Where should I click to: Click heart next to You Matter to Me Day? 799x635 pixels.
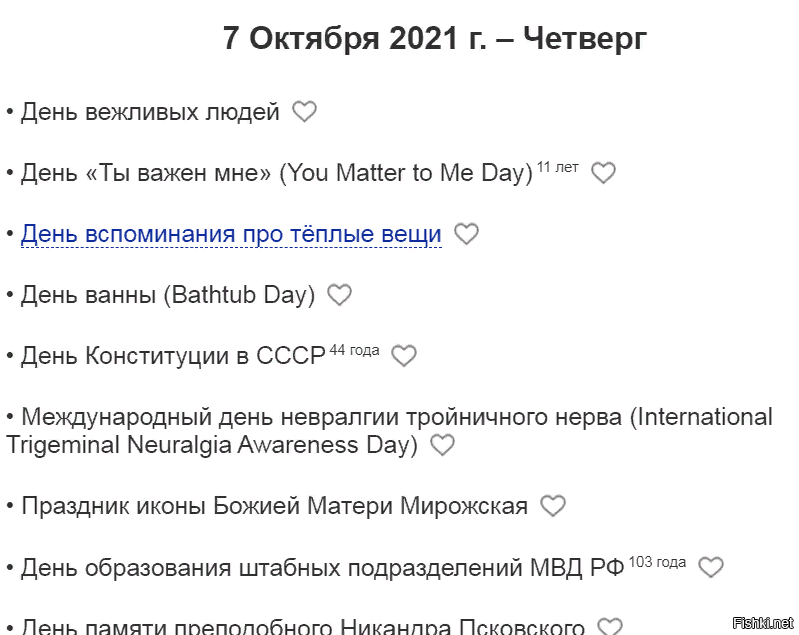pos(603,172)
